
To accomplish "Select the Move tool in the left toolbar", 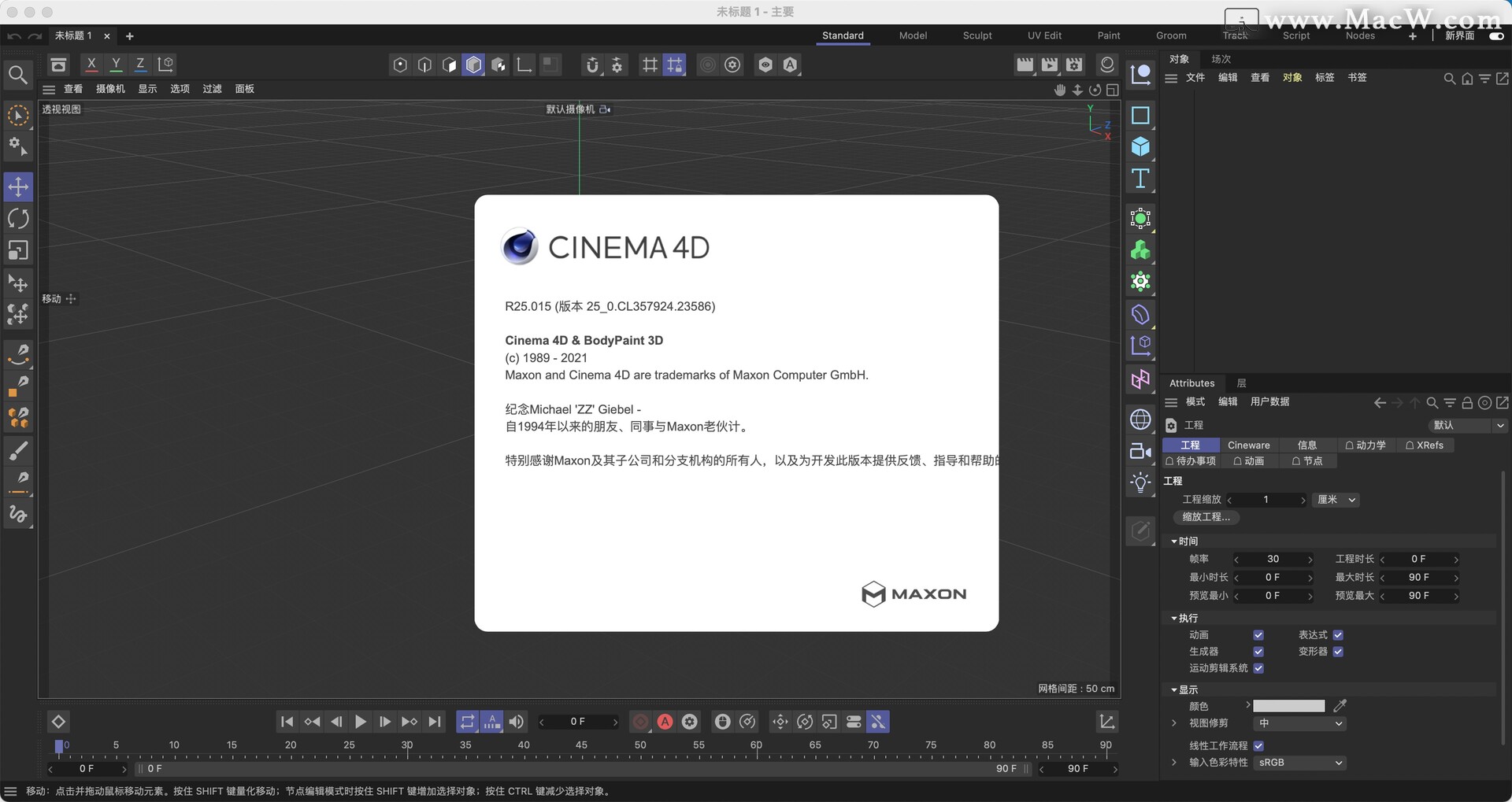I will (x=17, y=187).
